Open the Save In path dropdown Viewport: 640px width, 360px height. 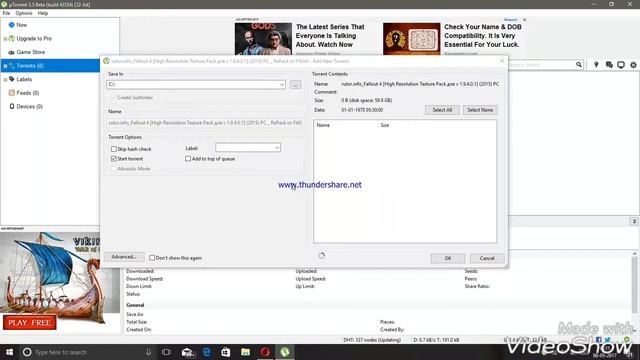tap(282, 84)
